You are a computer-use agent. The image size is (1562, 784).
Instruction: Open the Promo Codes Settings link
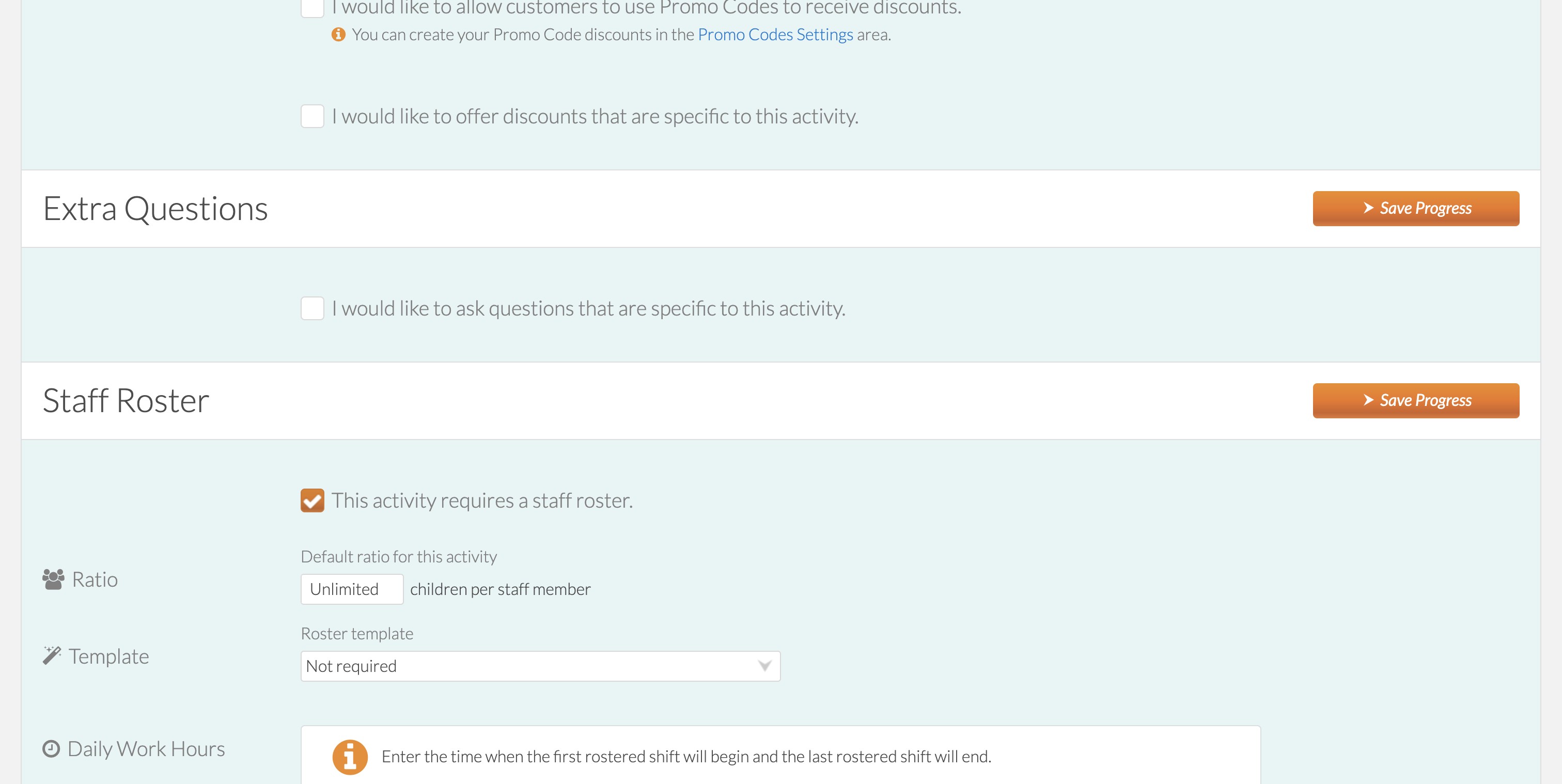[775, 35]
